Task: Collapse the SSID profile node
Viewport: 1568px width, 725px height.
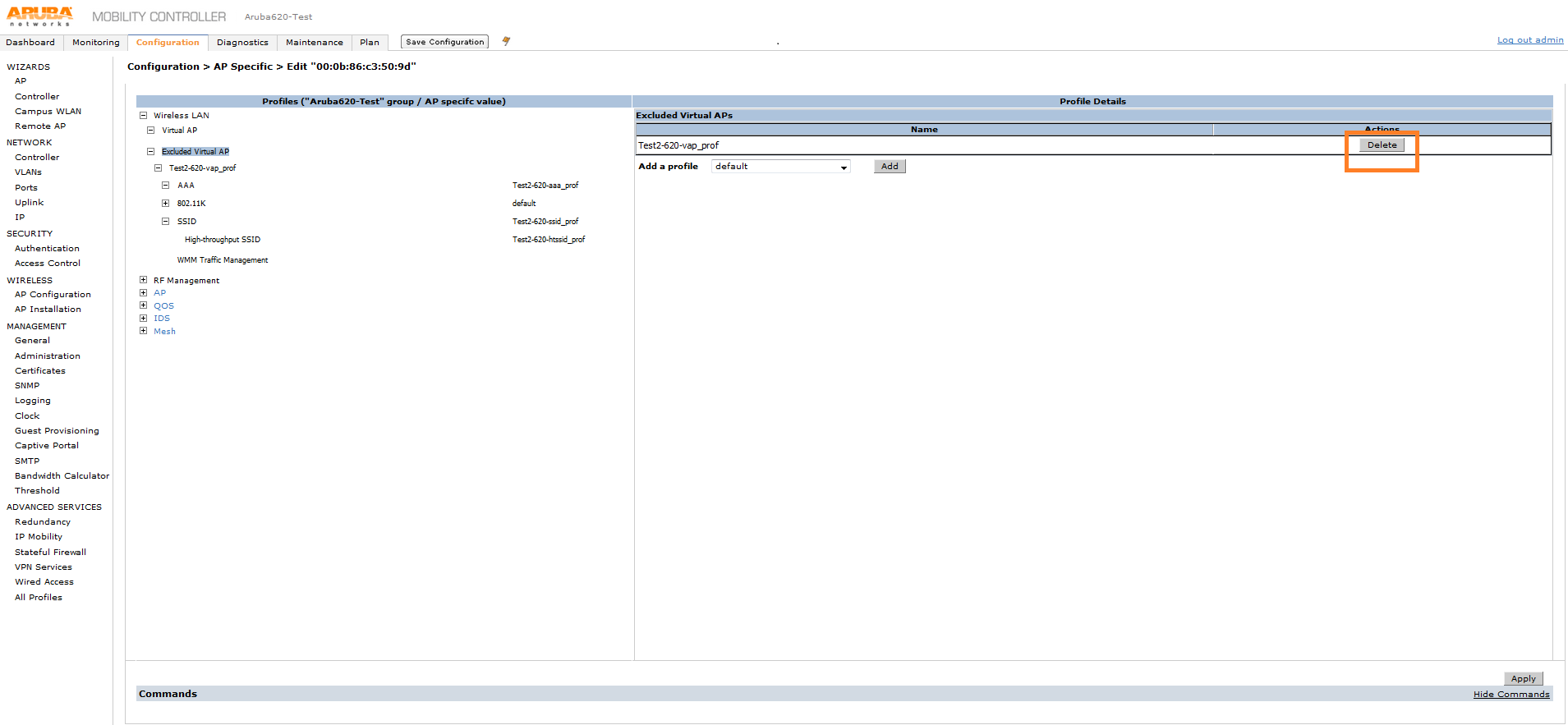Action: (x=165, y=222)
